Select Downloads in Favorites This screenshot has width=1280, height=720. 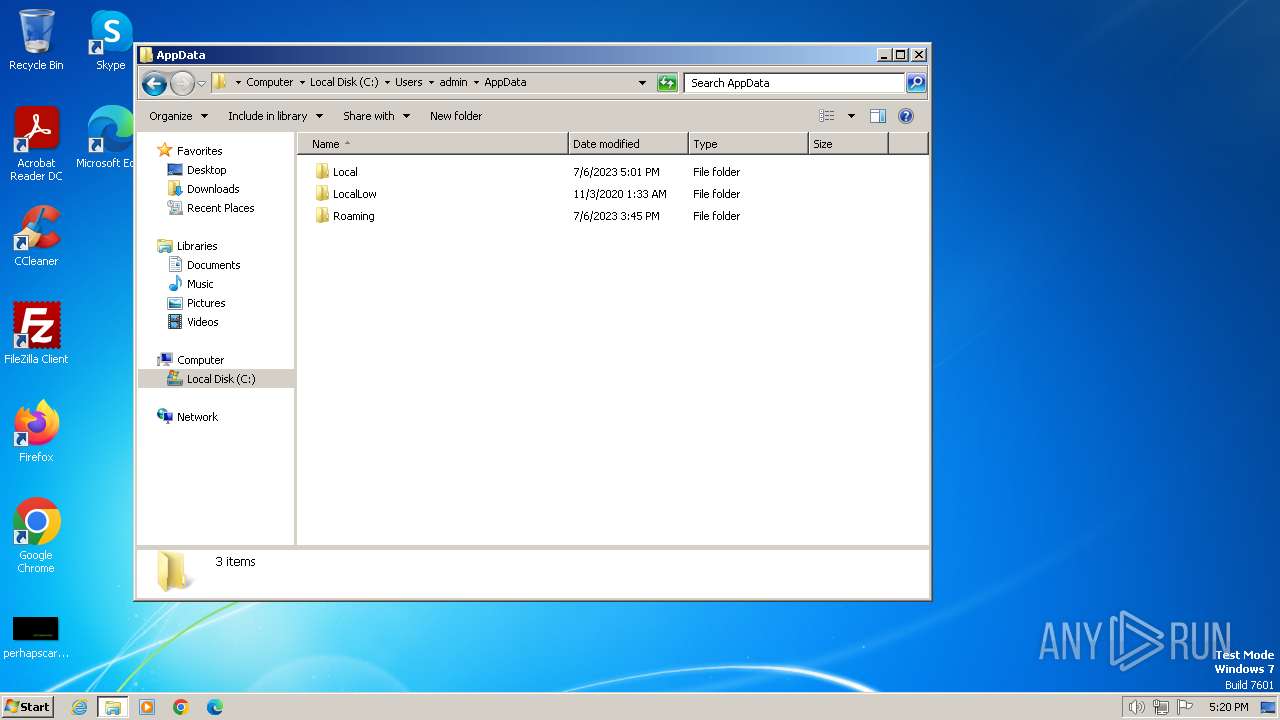(x=212, y=189)
